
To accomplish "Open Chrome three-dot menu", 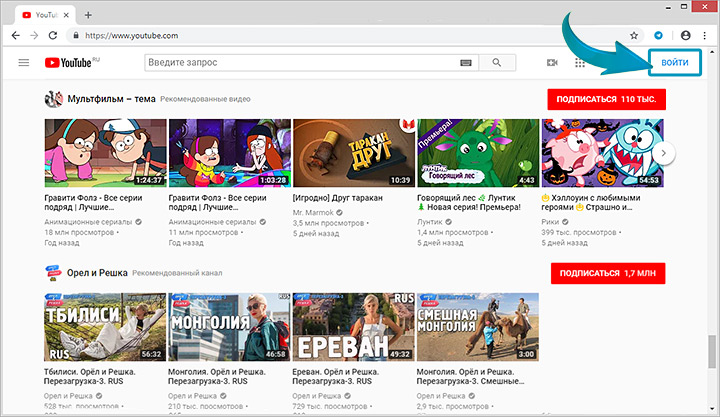I will coord(704,35).
